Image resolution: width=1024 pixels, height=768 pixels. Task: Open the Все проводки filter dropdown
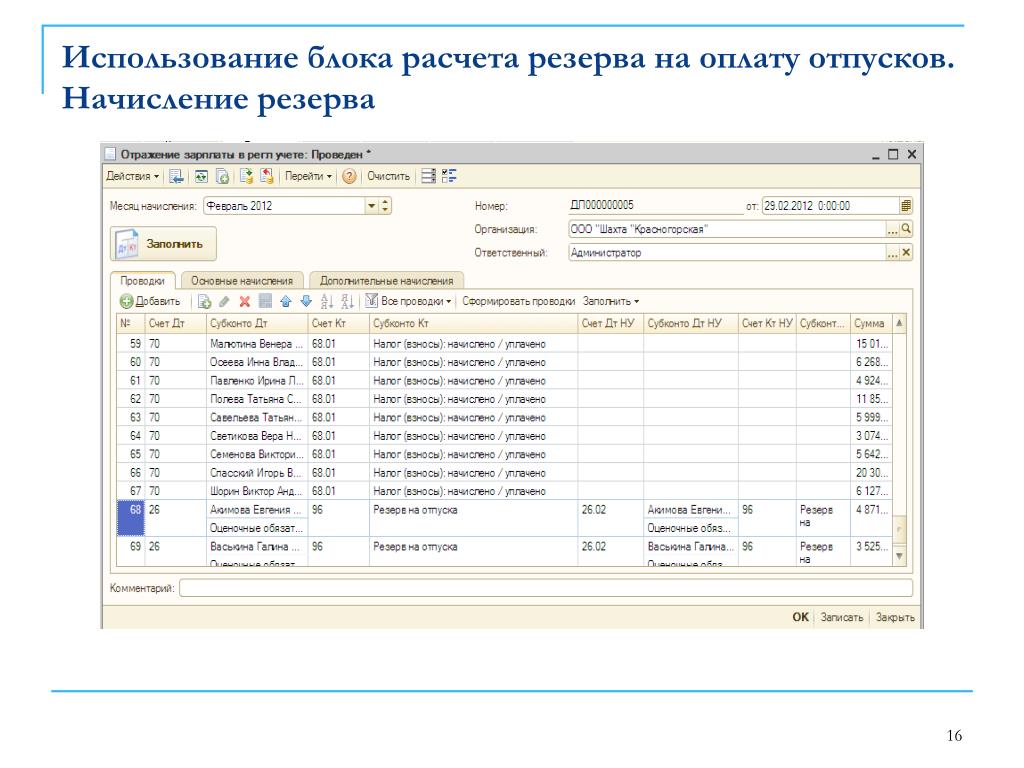pyautogui.click(x=416, y=302)
